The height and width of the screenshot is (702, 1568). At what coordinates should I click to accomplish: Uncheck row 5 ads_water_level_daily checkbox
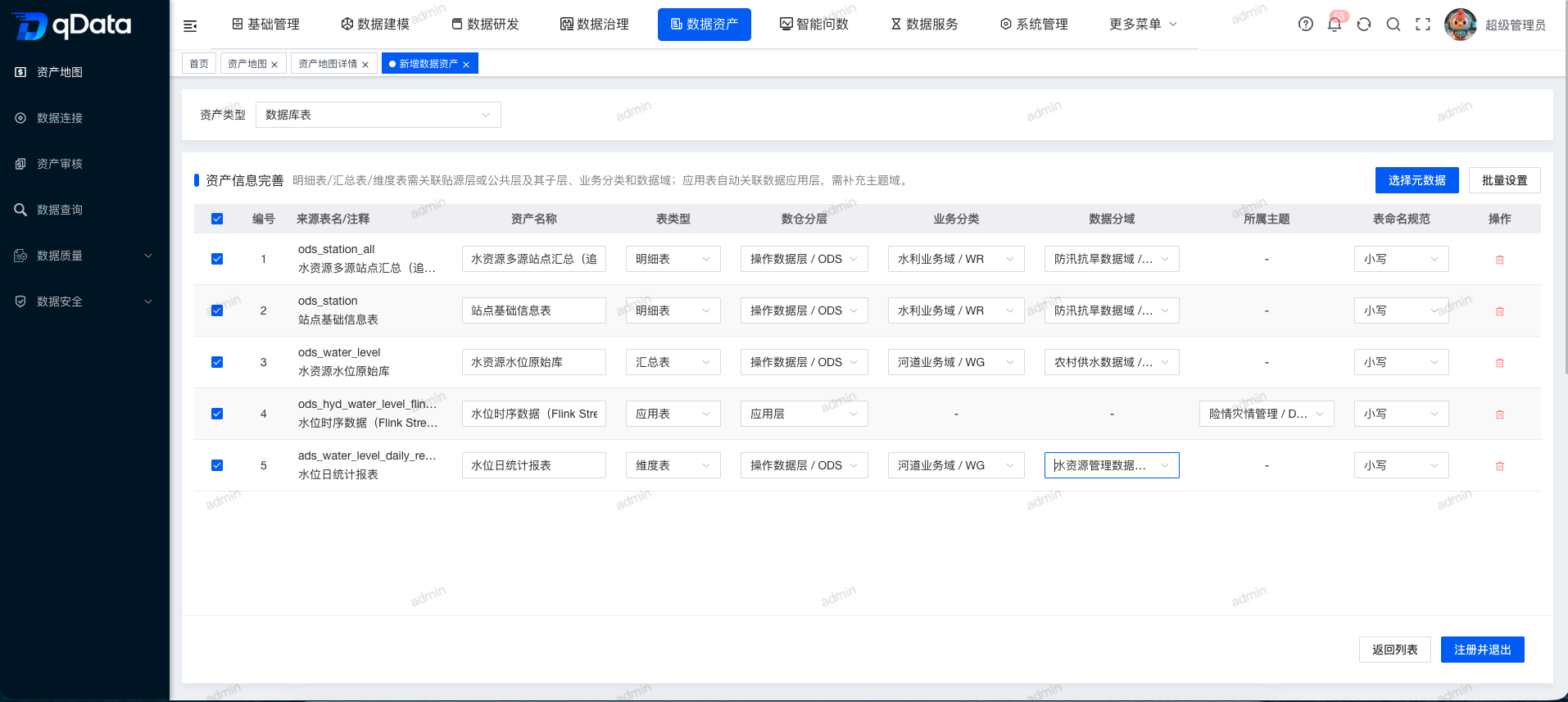pyautogui.click(x=217, y=465)
